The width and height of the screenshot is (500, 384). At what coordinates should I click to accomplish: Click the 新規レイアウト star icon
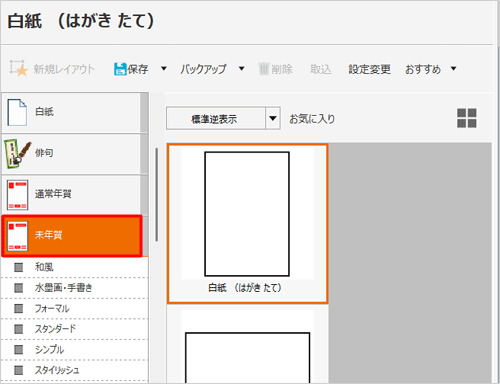click(19, 68)
